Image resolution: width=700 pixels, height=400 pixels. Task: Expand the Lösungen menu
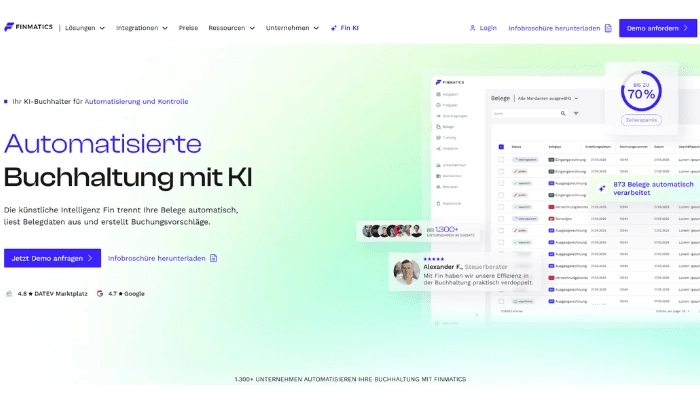tap(85, 28)
